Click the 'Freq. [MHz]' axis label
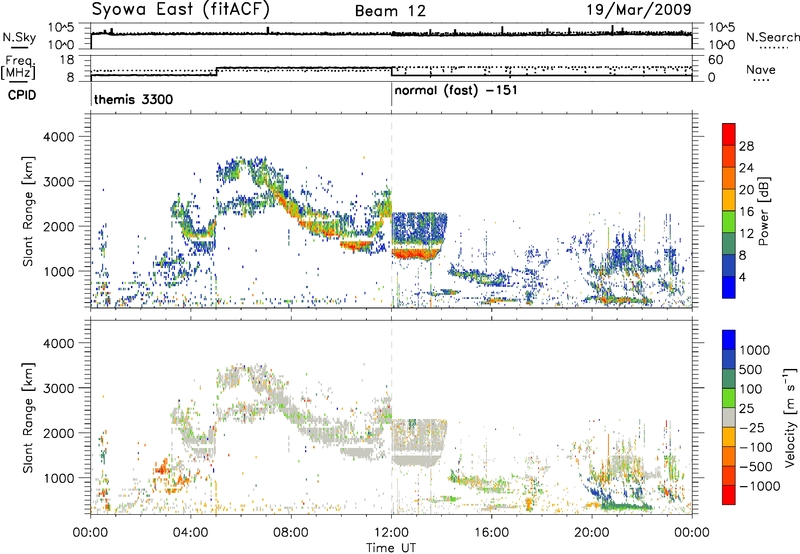The image size is (800, 554). (x=18, y=68)
